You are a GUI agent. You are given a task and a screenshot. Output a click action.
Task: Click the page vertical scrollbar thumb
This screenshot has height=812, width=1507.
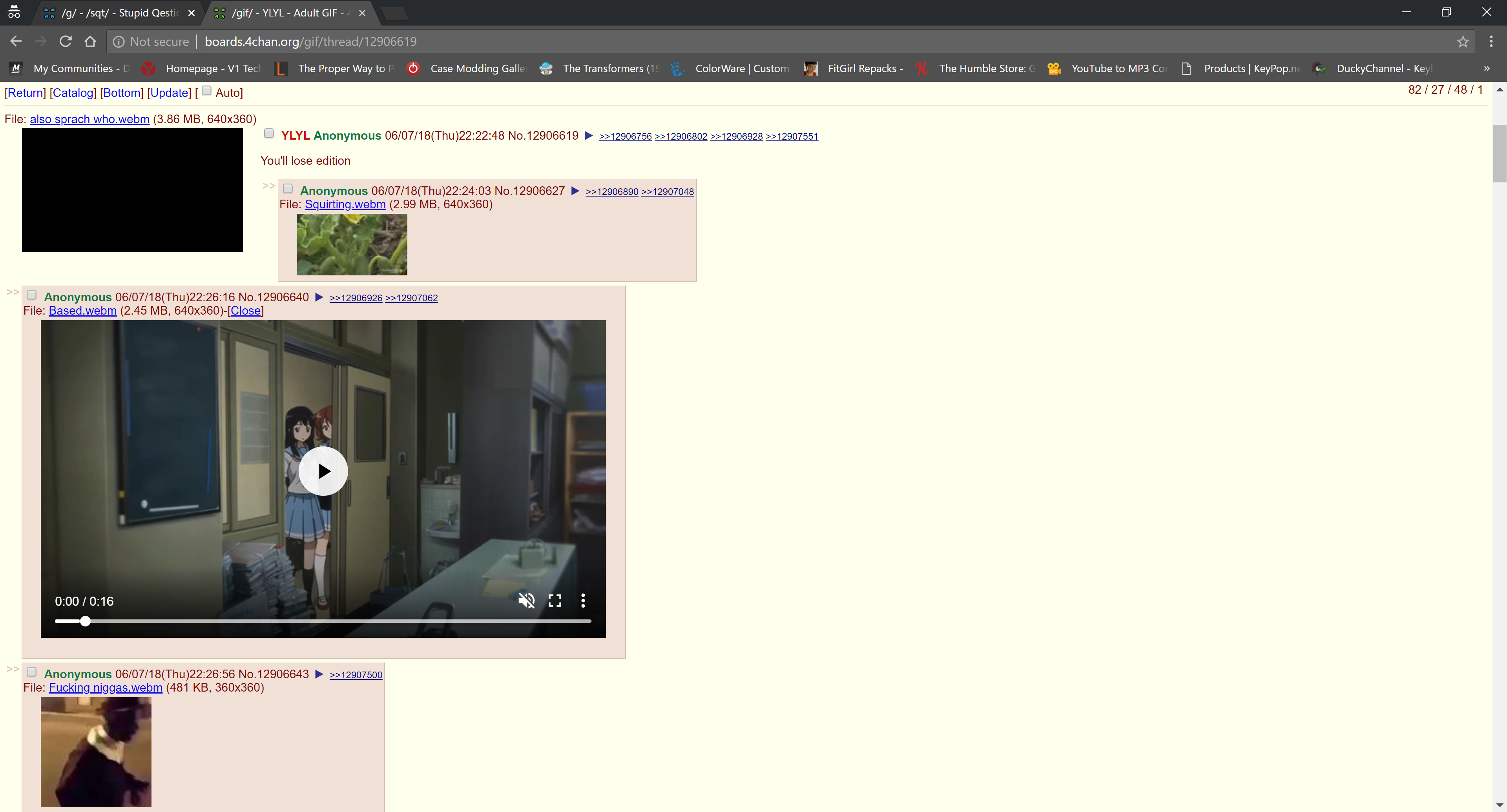pos(1500,153)
